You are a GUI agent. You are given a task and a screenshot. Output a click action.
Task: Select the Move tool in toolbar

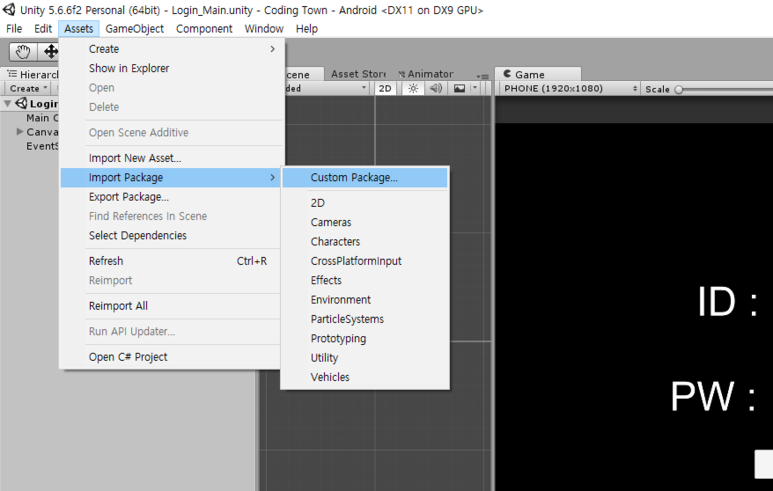click(x=51, y=51)
